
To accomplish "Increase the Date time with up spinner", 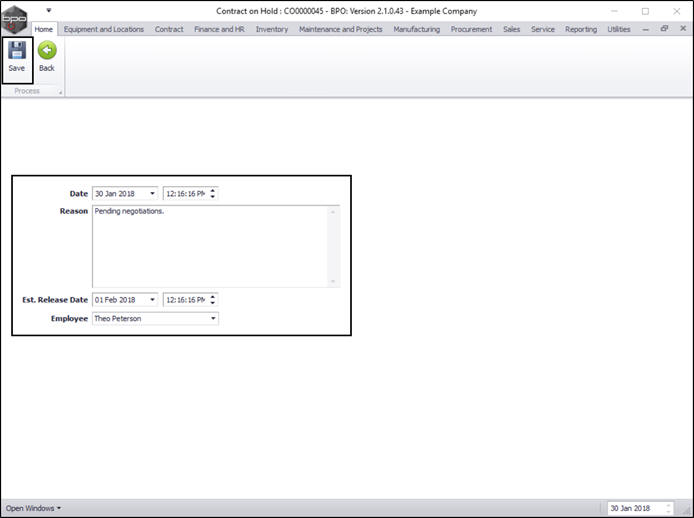I will click(x=212, y=191).
